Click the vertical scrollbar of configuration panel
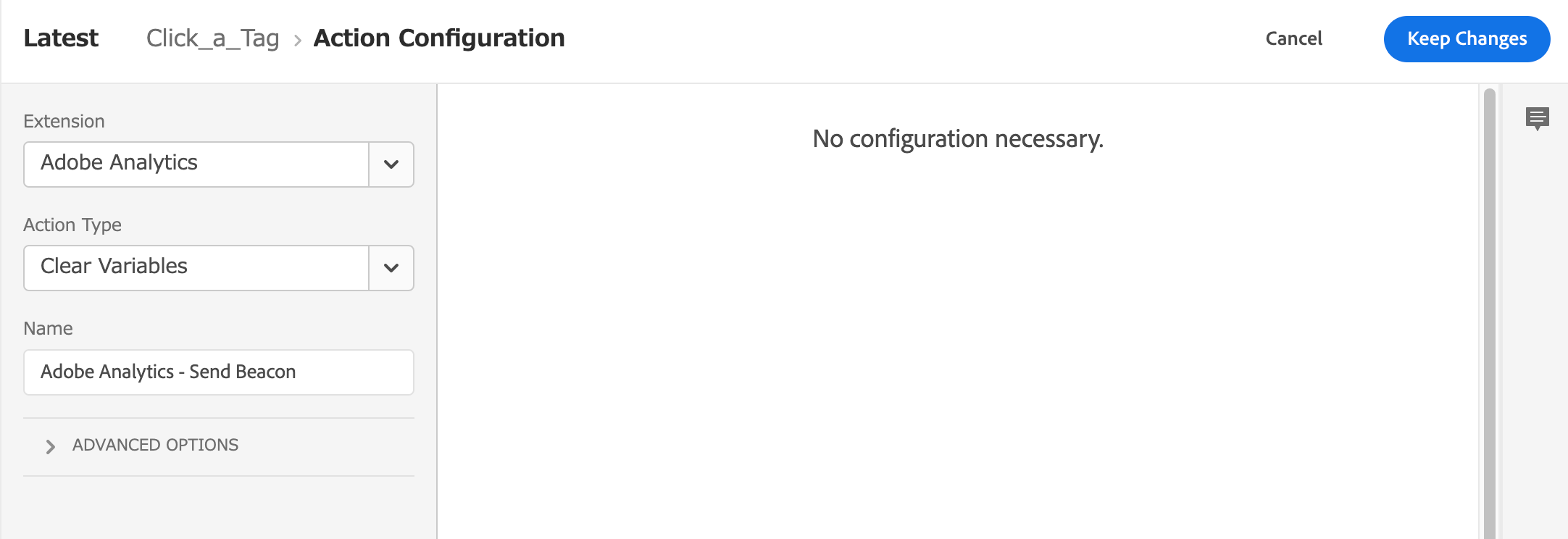1568x539 pixels. (x=1490, y=313)
